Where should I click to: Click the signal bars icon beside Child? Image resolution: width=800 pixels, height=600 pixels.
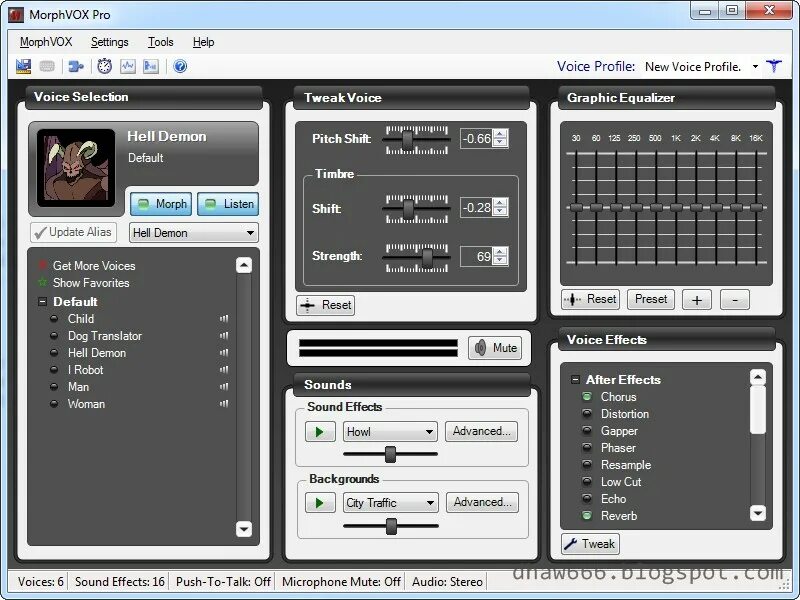pyautogui.click(x=224, y=319)
